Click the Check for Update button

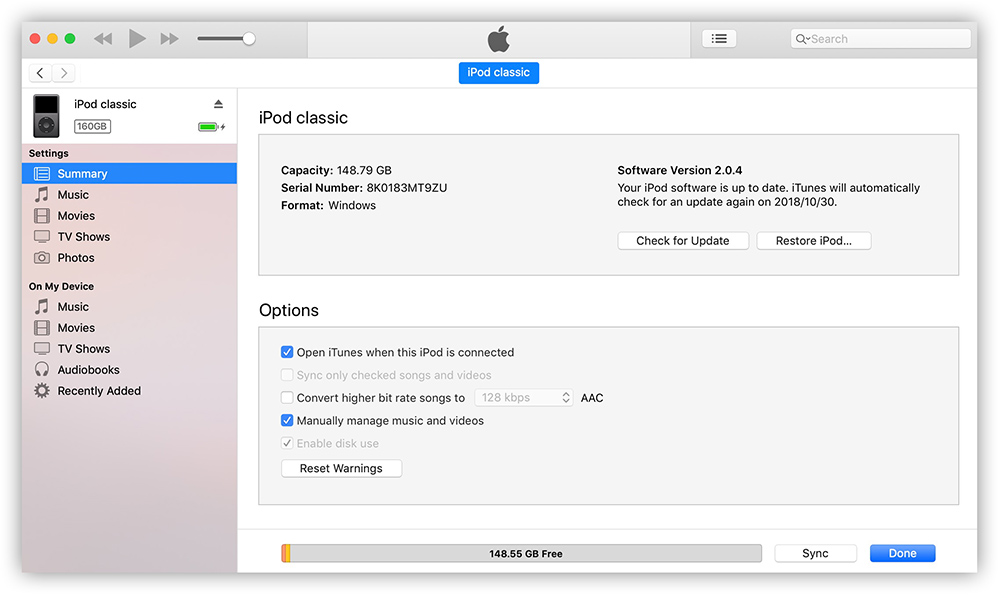682,241
